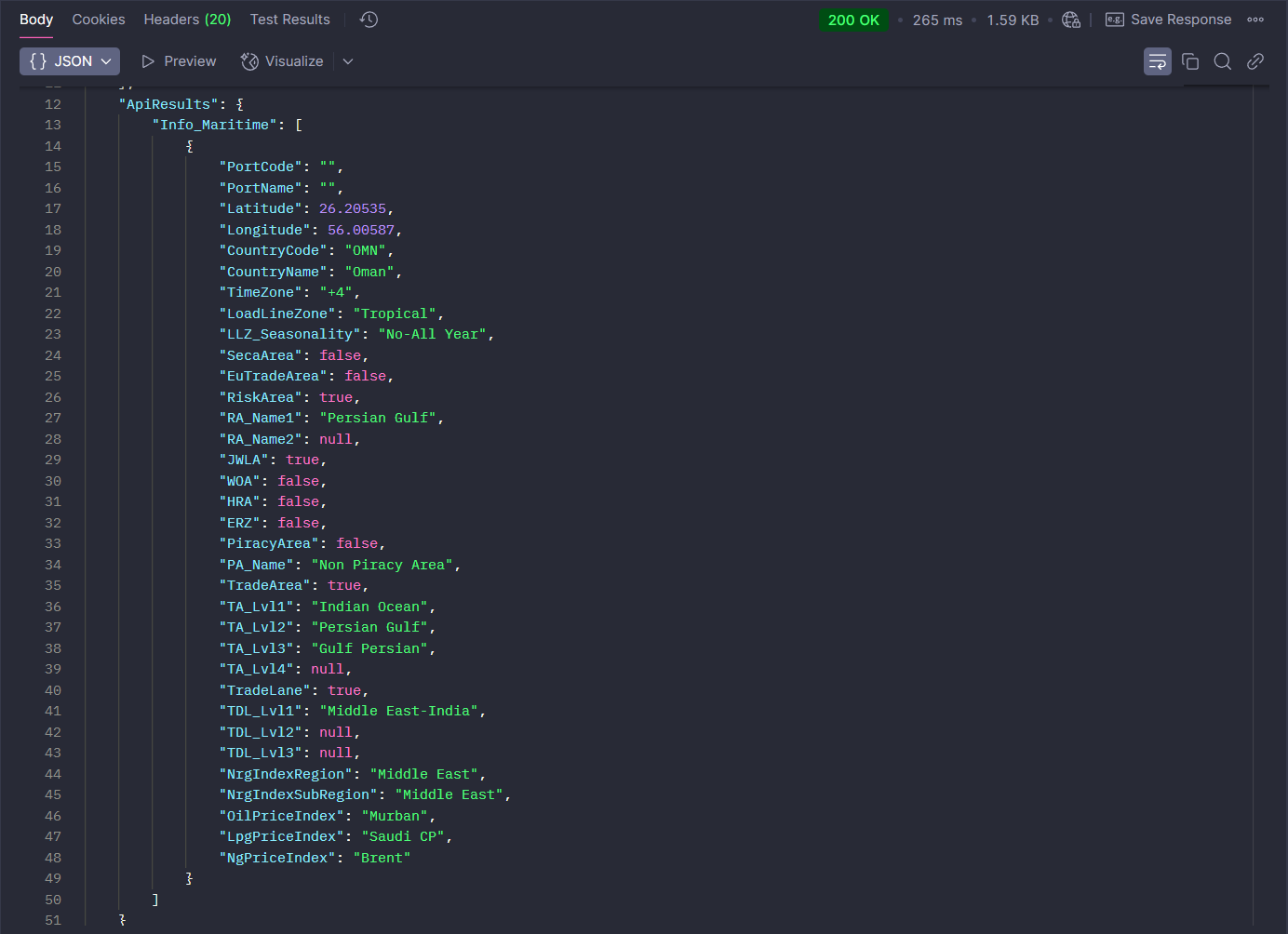This screenshot has height=934, width=1288.
Task: Click the Save Response button
Action: click(1168, 20)
